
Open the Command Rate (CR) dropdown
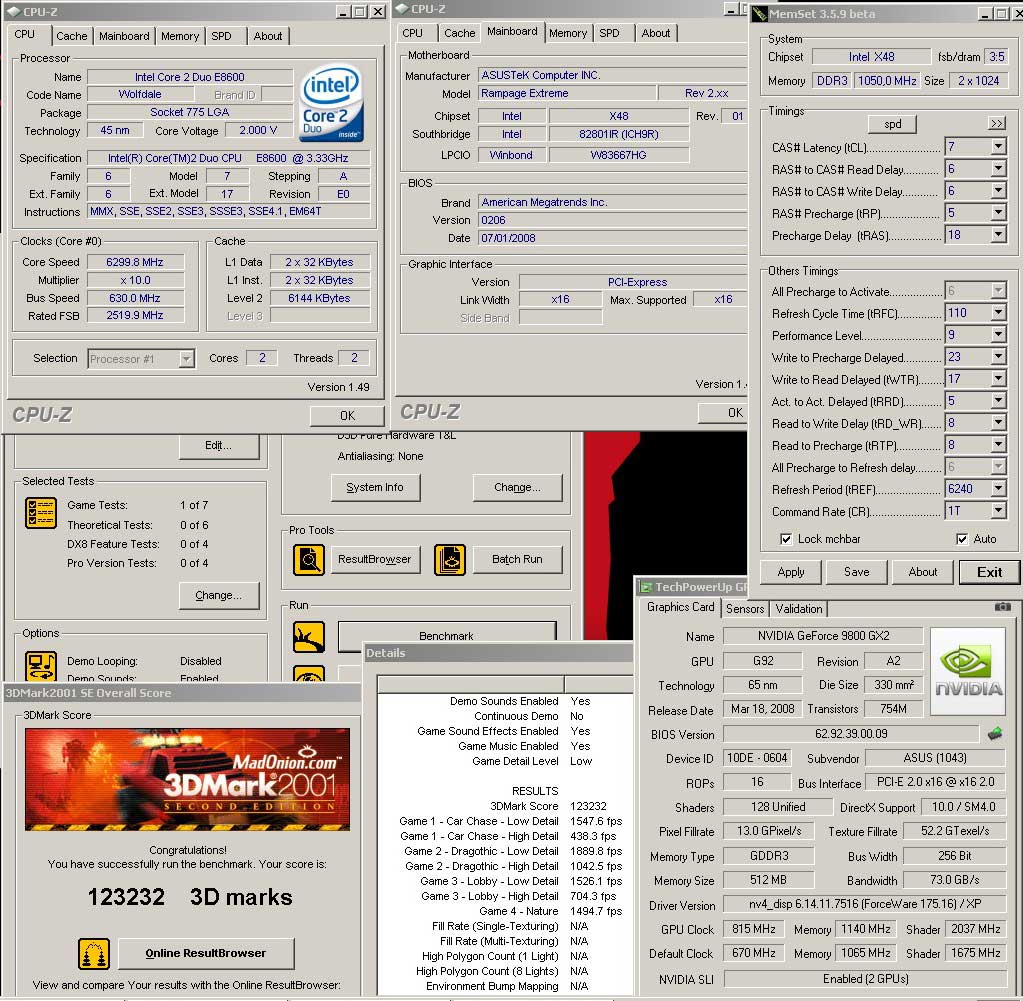(x=998, y=511)
